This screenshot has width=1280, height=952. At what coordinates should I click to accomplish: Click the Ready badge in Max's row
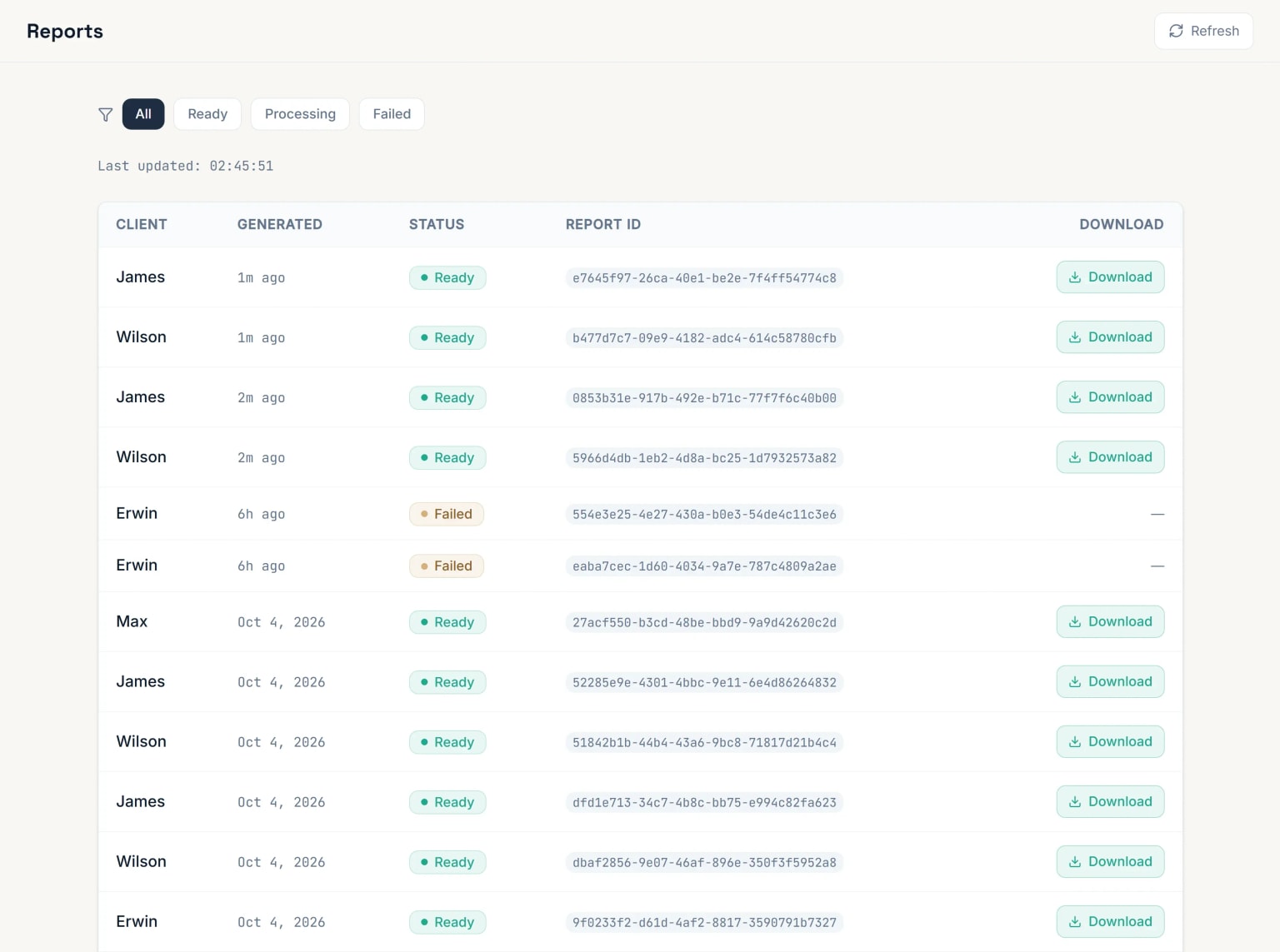(447, 622)
